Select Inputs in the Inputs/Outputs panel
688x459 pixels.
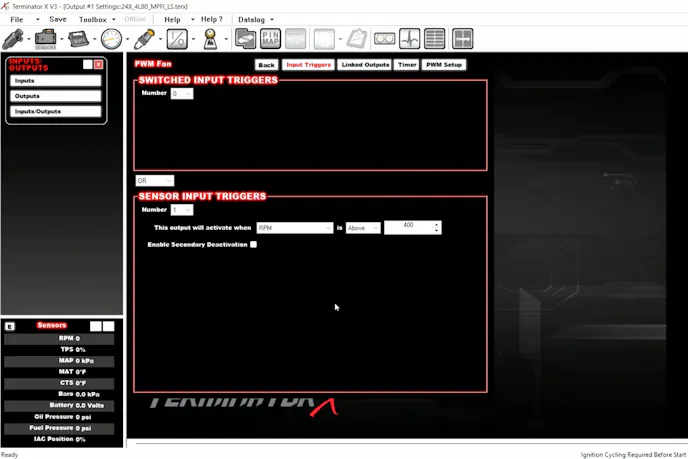pyautogui.click(x=55, y=81)
